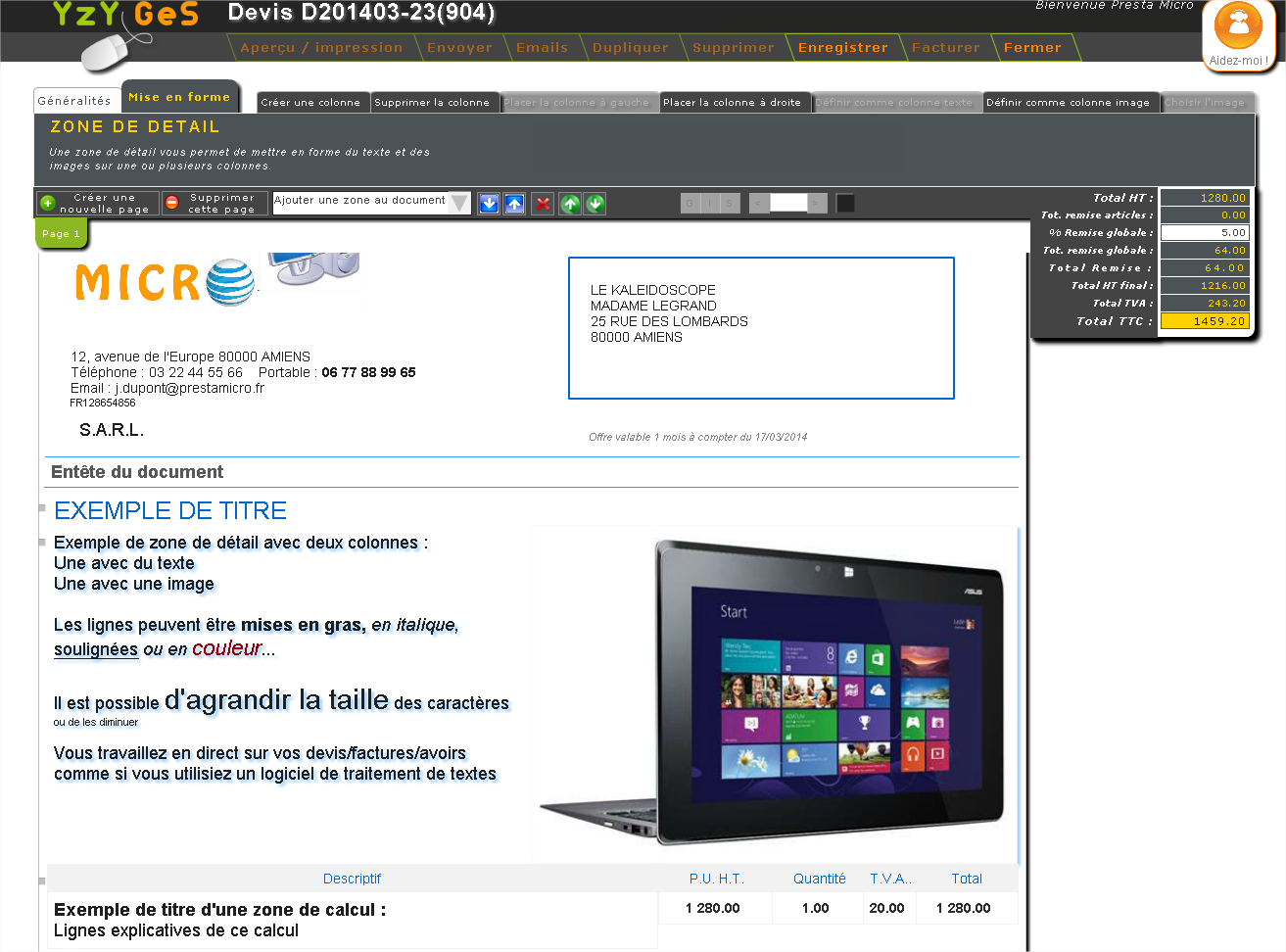Click the Enregistrer menu item
The image size is (1286, 952).
(843, 47)
